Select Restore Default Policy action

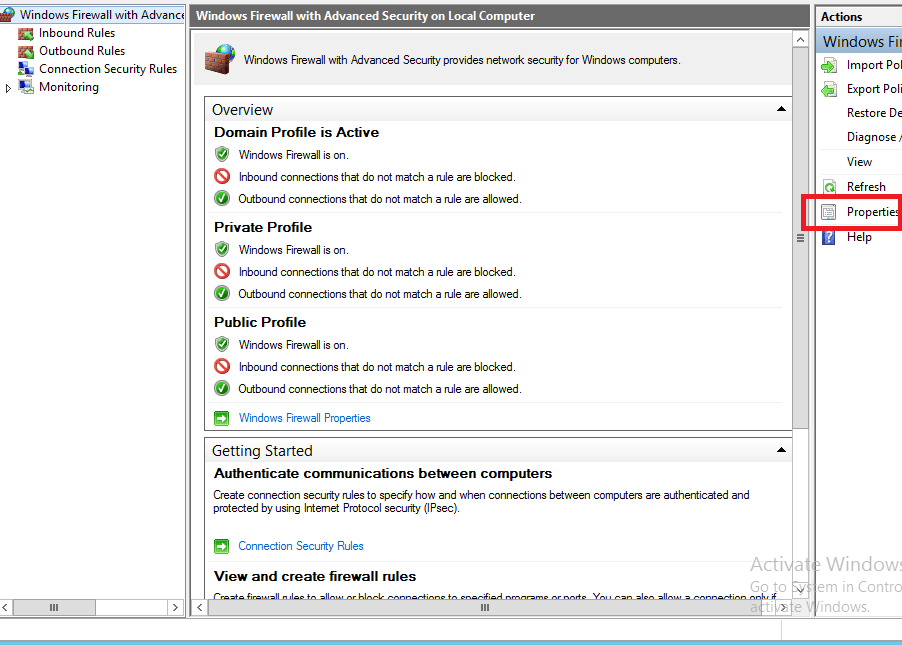click(x=873, y=113)
